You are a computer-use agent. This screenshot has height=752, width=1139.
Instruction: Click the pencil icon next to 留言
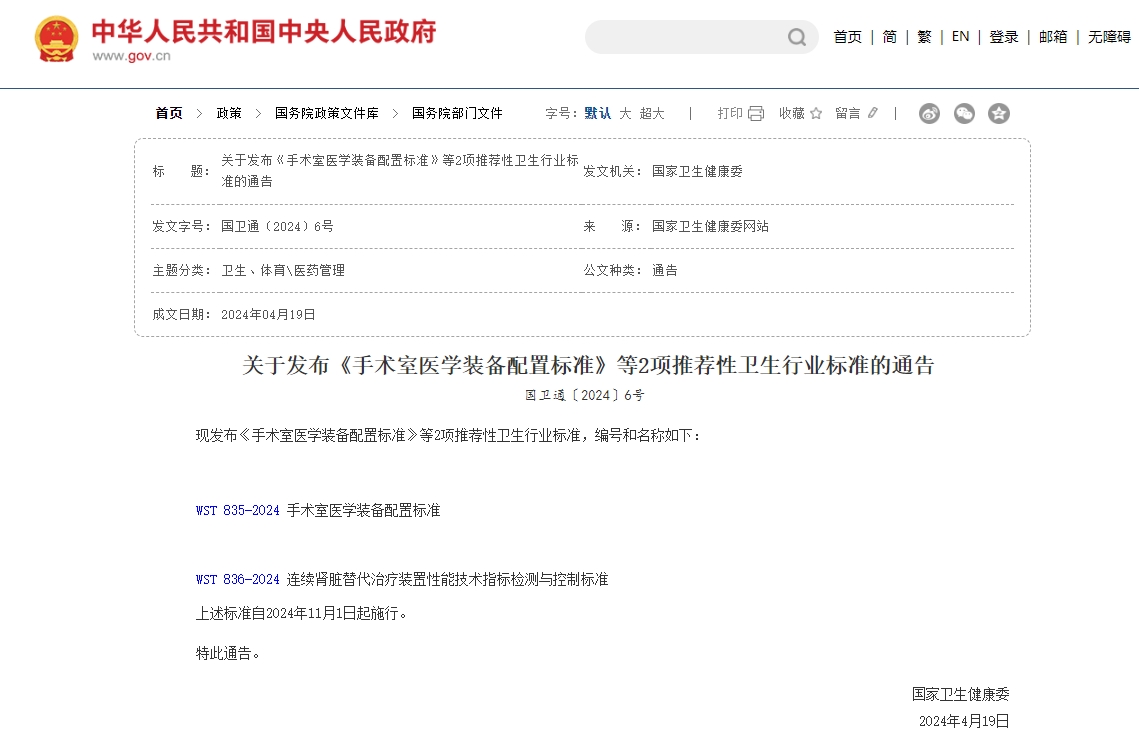click(872, 113)
